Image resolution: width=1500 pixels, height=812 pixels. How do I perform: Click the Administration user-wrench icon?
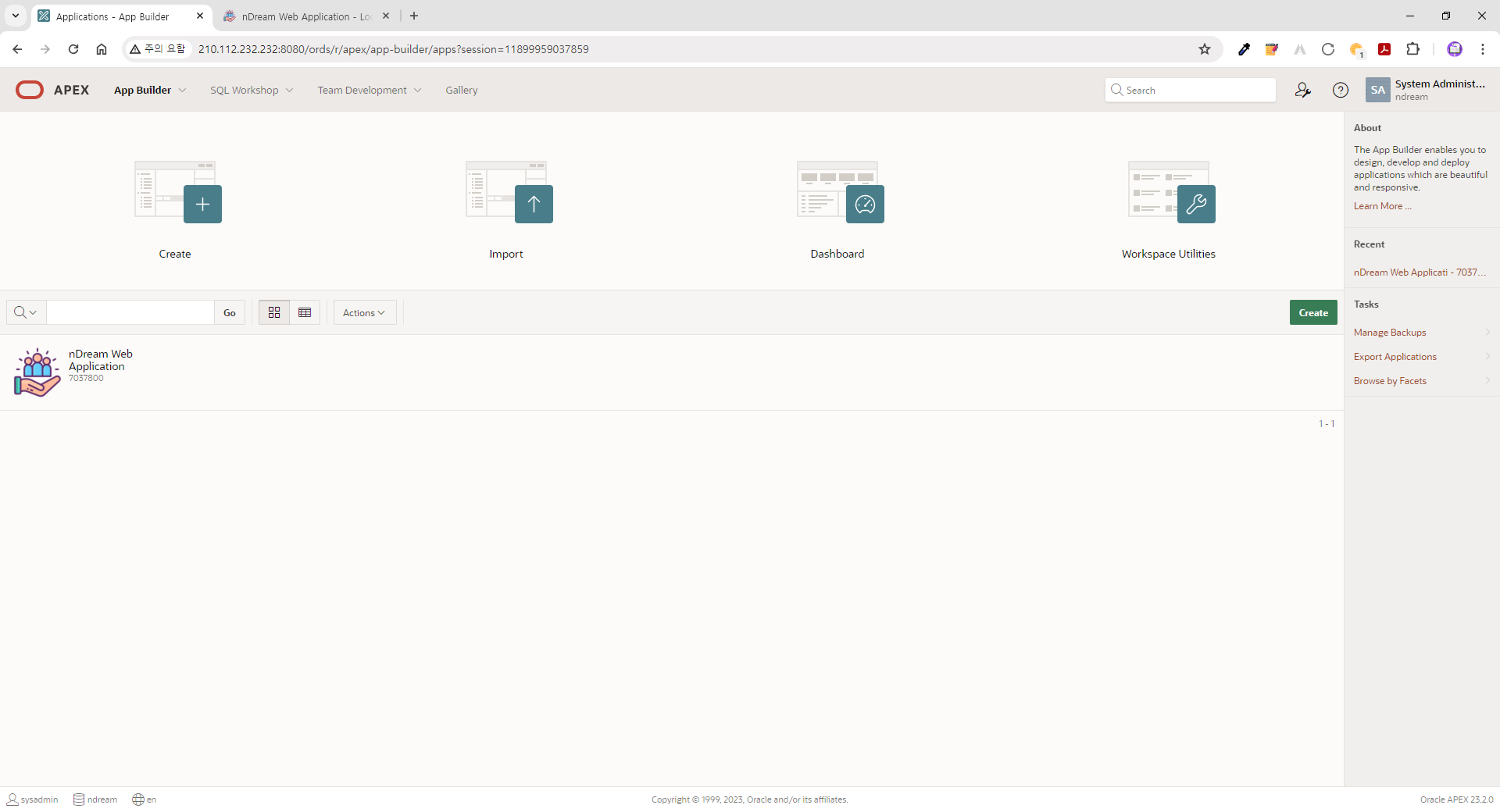click(1302, 90)
